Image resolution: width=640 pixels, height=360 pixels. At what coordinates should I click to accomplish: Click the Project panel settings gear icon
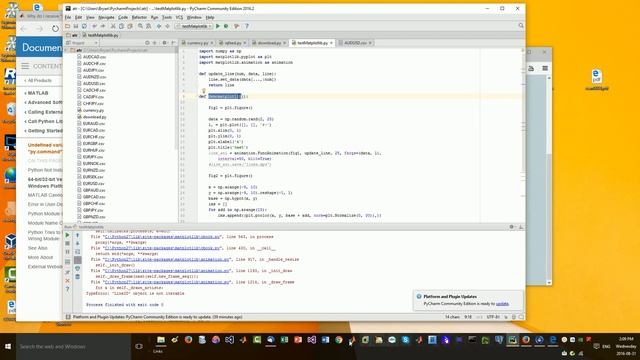point(164,43)
